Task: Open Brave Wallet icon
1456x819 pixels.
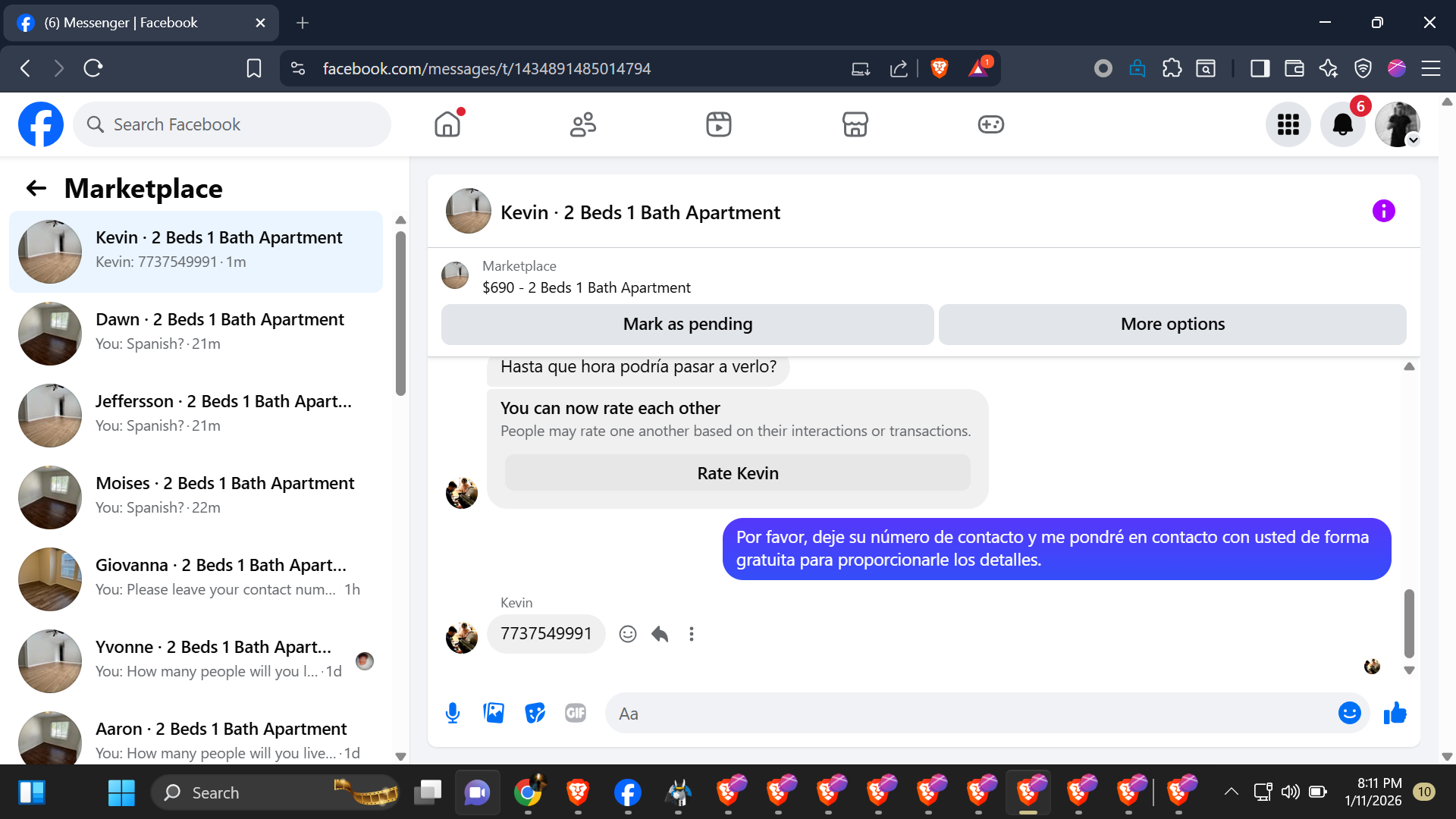Action: click(1294, 68)
